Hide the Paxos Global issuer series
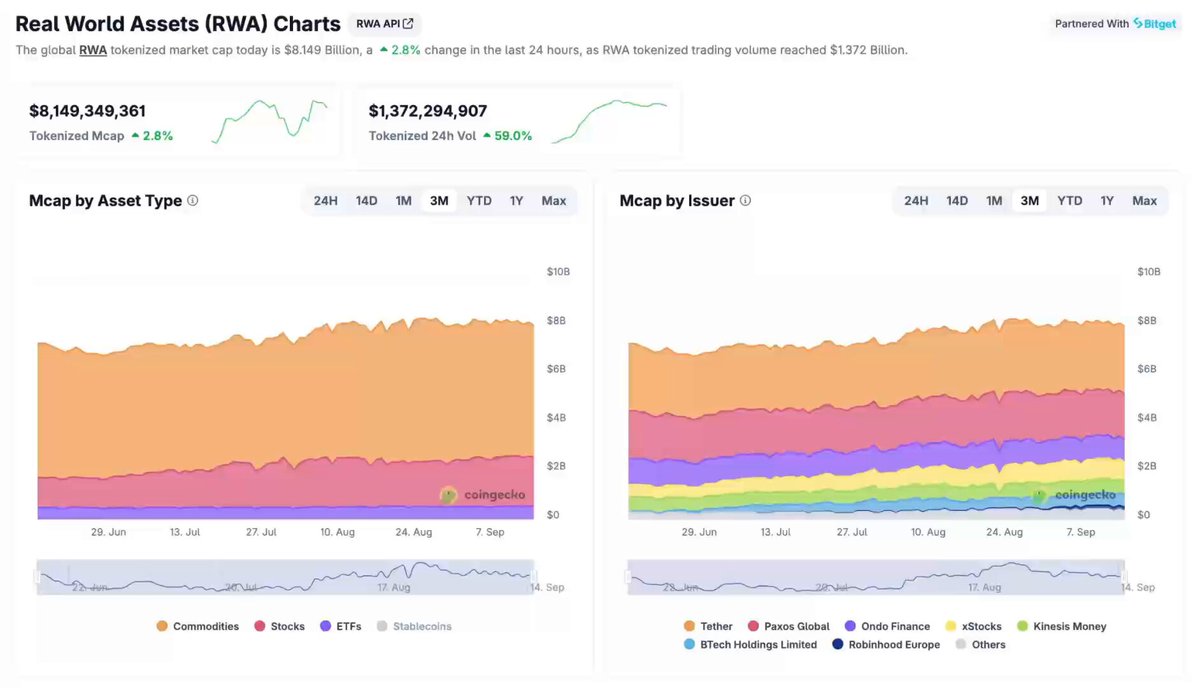The width and height of the screenshot is (1200, 688). tap(789, 627)
